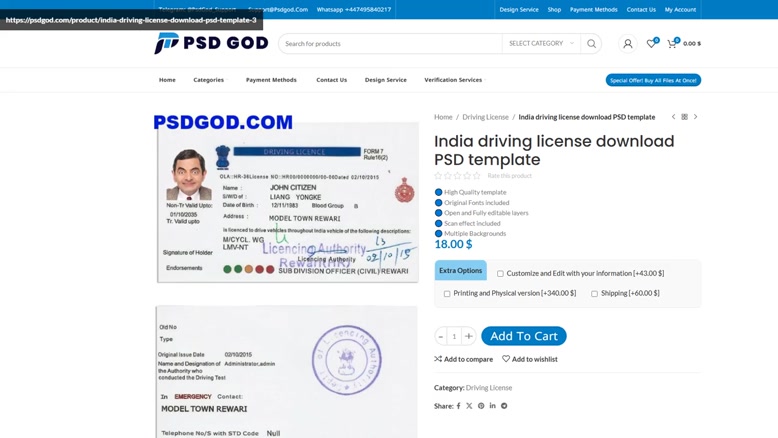Viewport: 778px width, 438px height.
Task: Share product on LinkedIn
Action: 492,406
